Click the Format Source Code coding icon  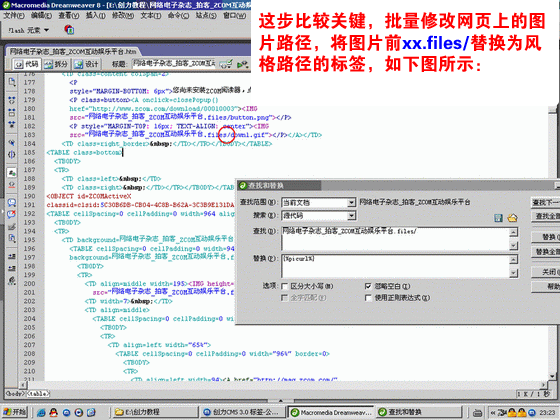coord(12,281)
